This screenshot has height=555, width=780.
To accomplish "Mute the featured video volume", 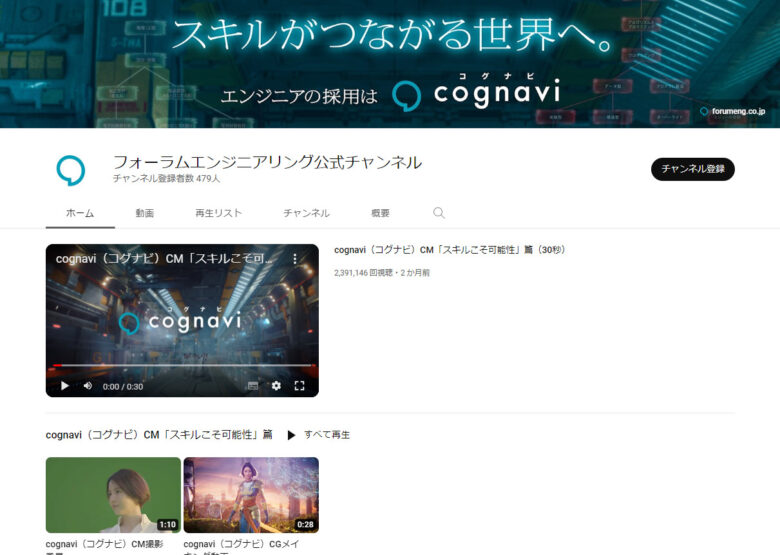I will coord(88,386).
